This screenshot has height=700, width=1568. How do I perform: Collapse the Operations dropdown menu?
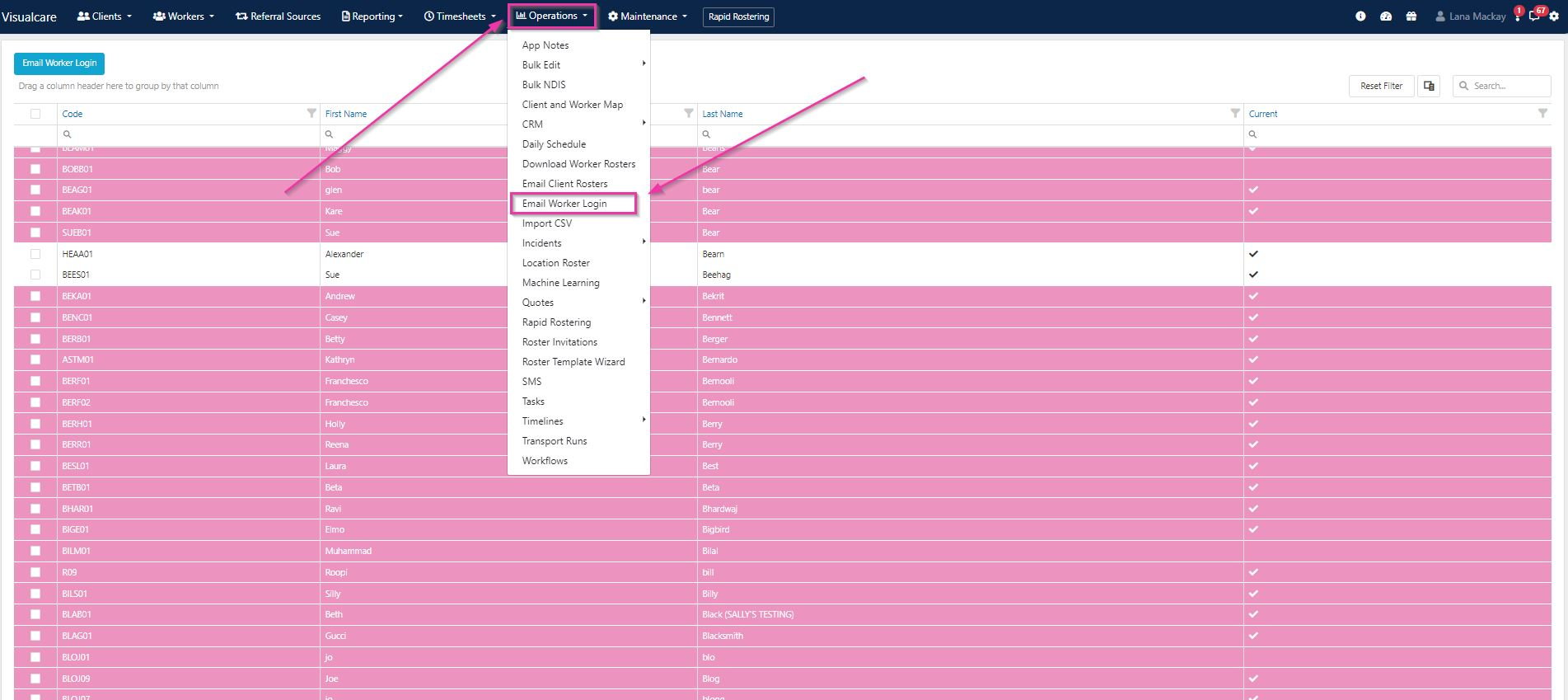pyautogui.click(x=552, y=16)
